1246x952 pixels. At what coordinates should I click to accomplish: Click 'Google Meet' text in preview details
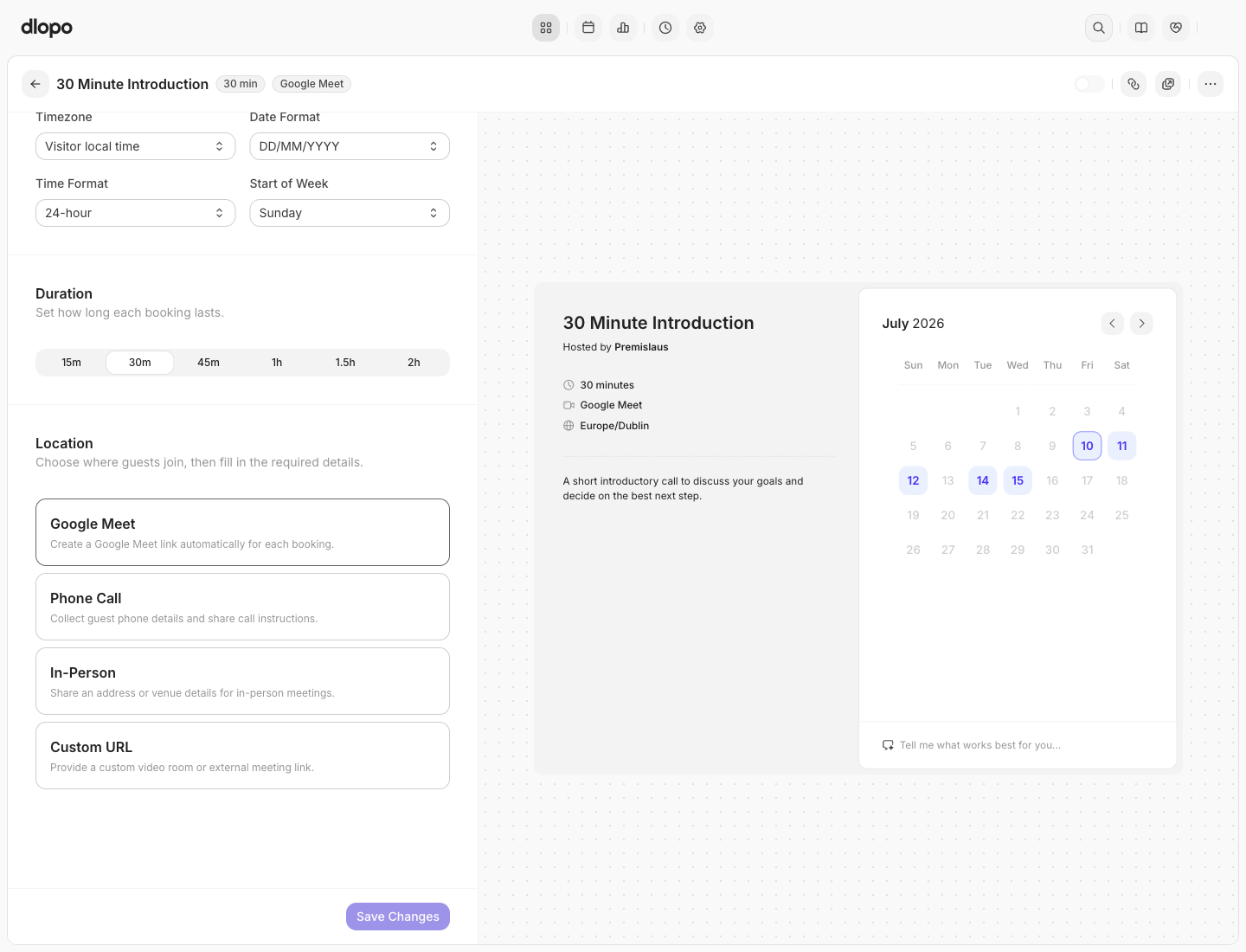coord(611,405)
